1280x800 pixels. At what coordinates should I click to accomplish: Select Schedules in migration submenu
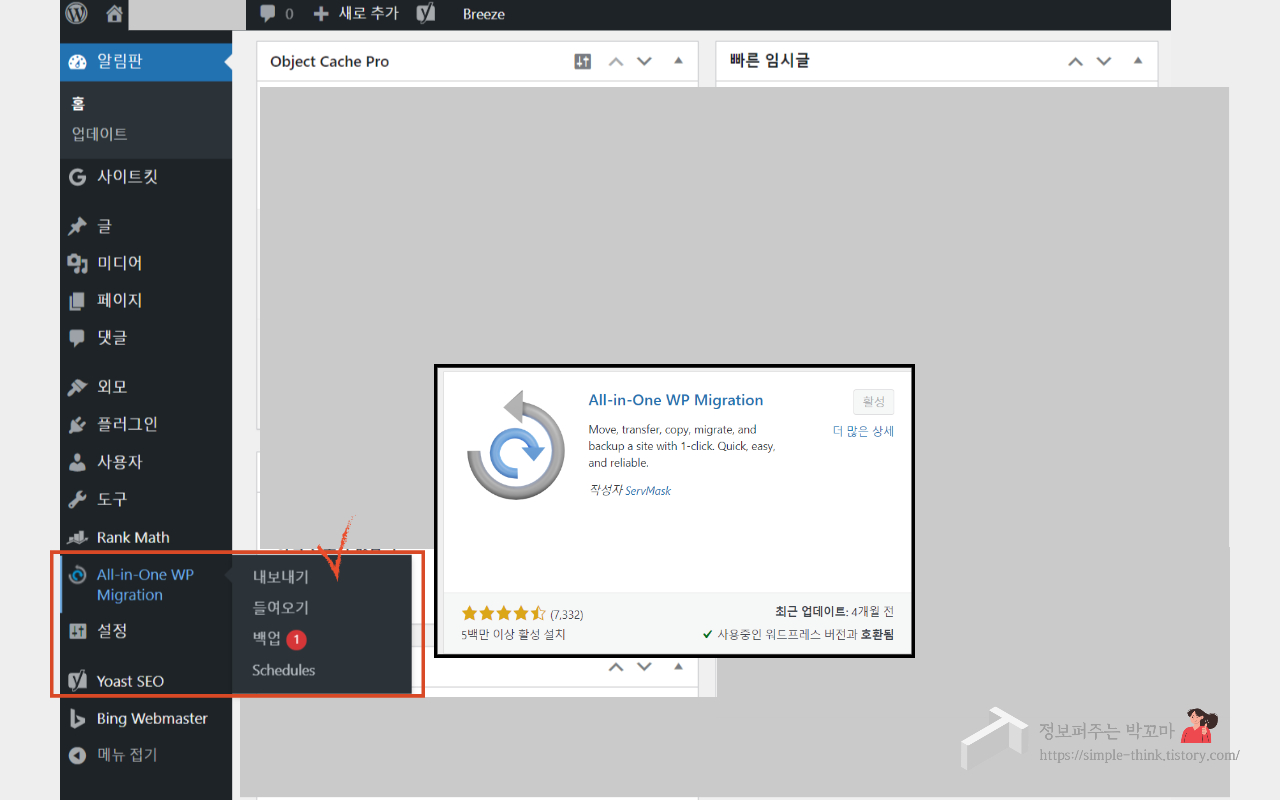[284, 670]
